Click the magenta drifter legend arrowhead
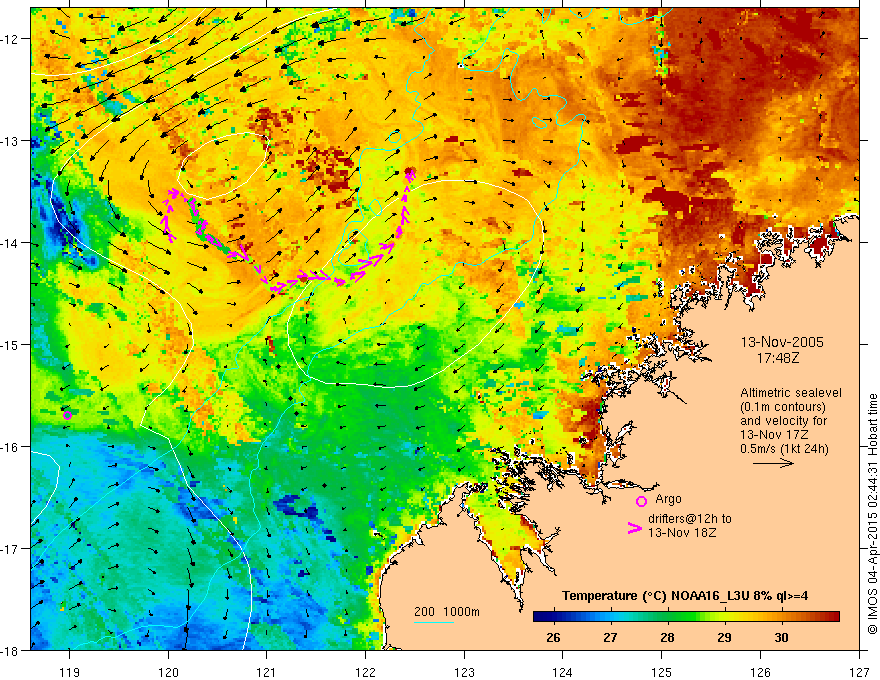 tap(635, 528)
